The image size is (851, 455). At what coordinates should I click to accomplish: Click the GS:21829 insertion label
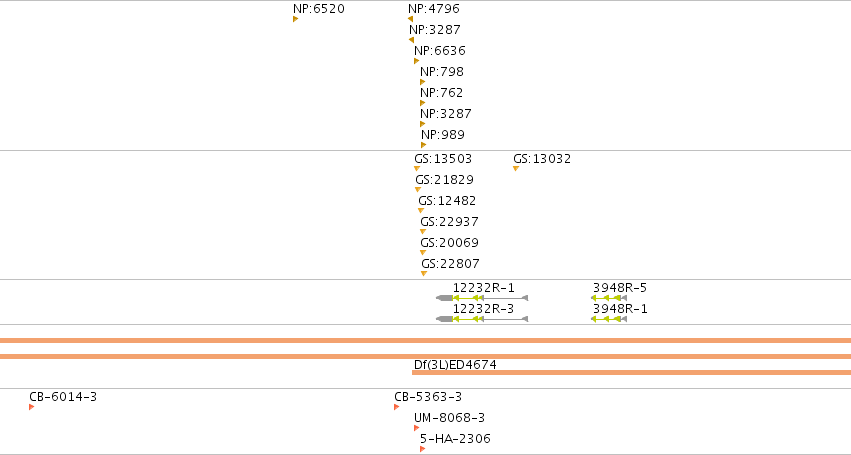pyautogui.click(x=444, y=180)
